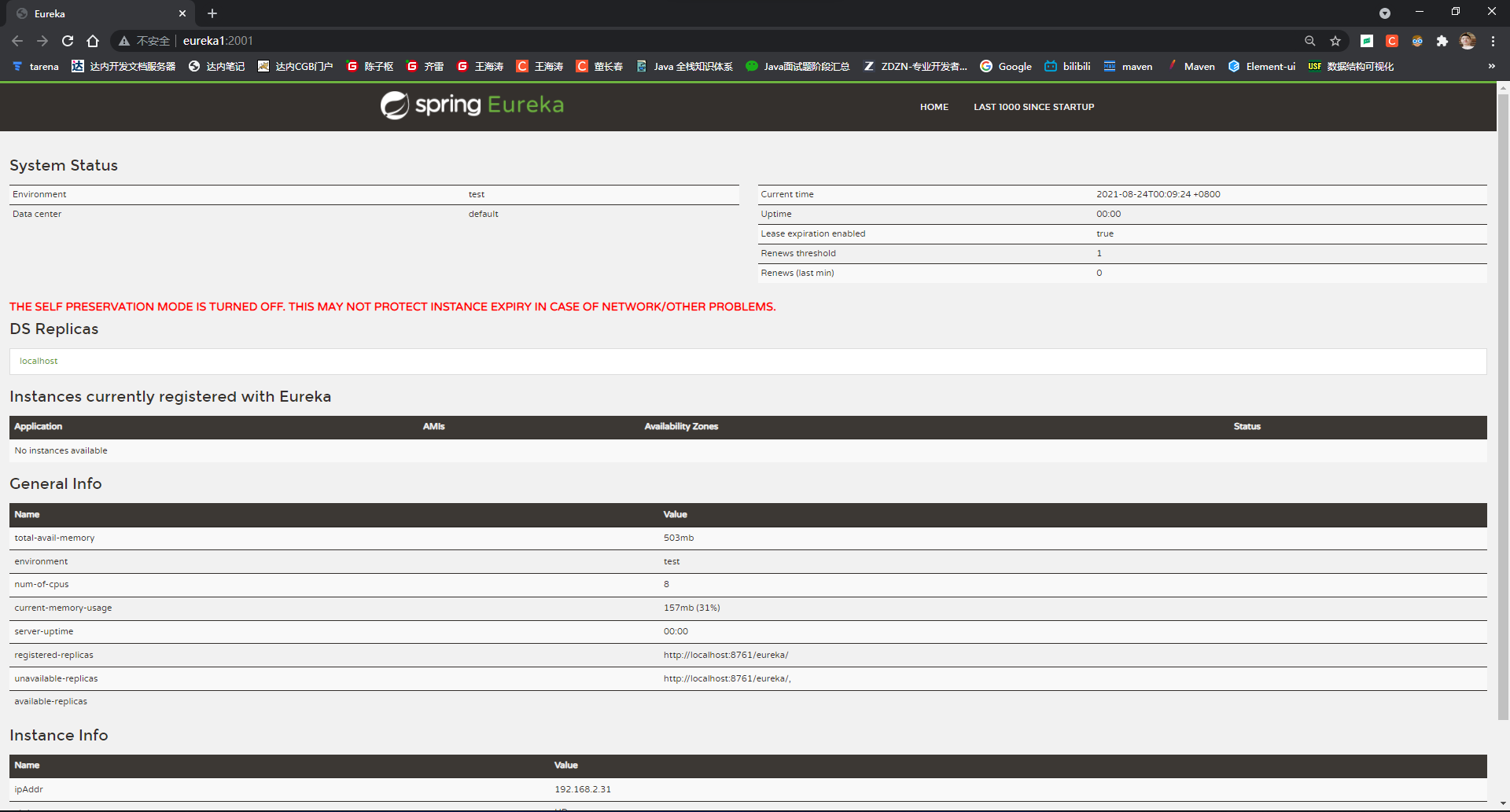Click the Renews threshold row label
Viewport: 1510px width, 812px height.
798,253
